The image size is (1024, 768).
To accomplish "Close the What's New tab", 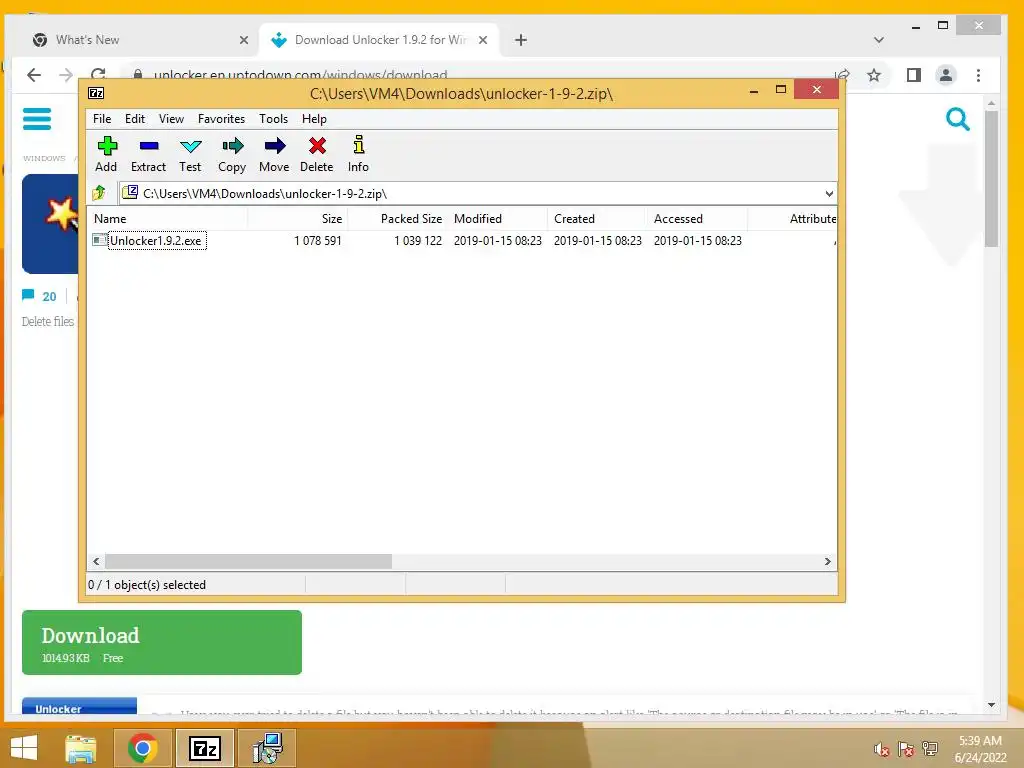I will tap(244, 40).
